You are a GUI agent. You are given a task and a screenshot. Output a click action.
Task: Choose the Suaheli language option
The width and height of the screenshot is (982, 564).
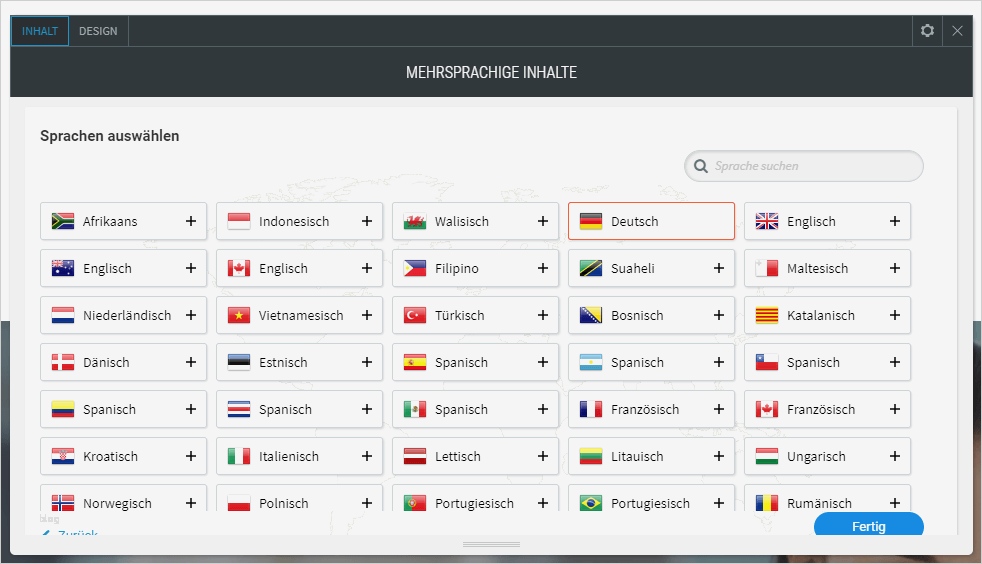click(637, 268)
